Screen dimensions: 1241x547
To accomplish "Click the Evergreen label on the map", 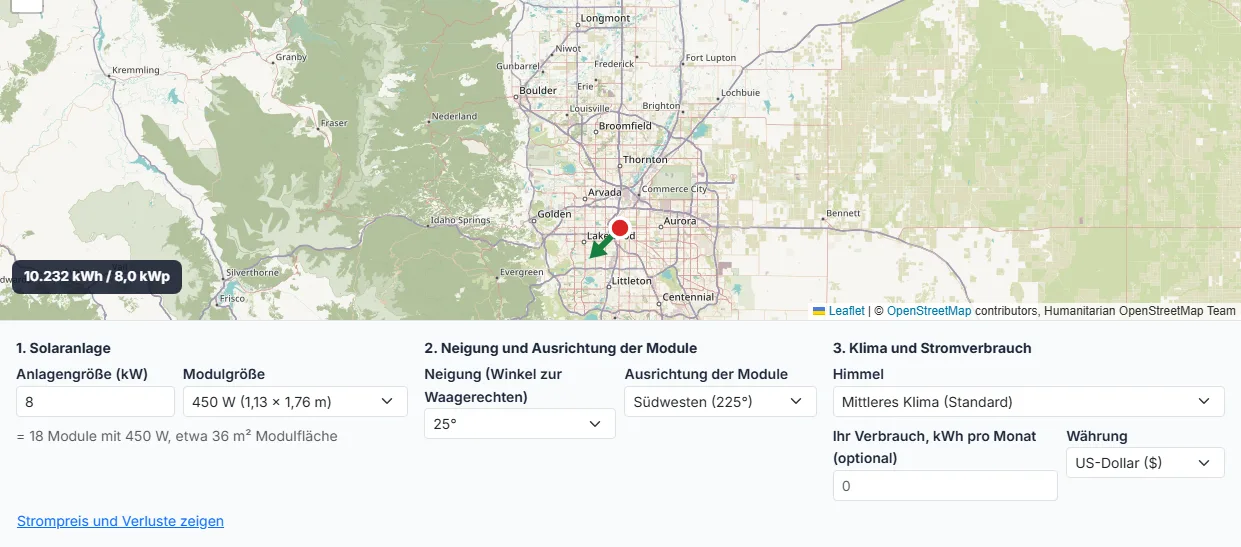I will pyautogui.click(x=522, y=272).
